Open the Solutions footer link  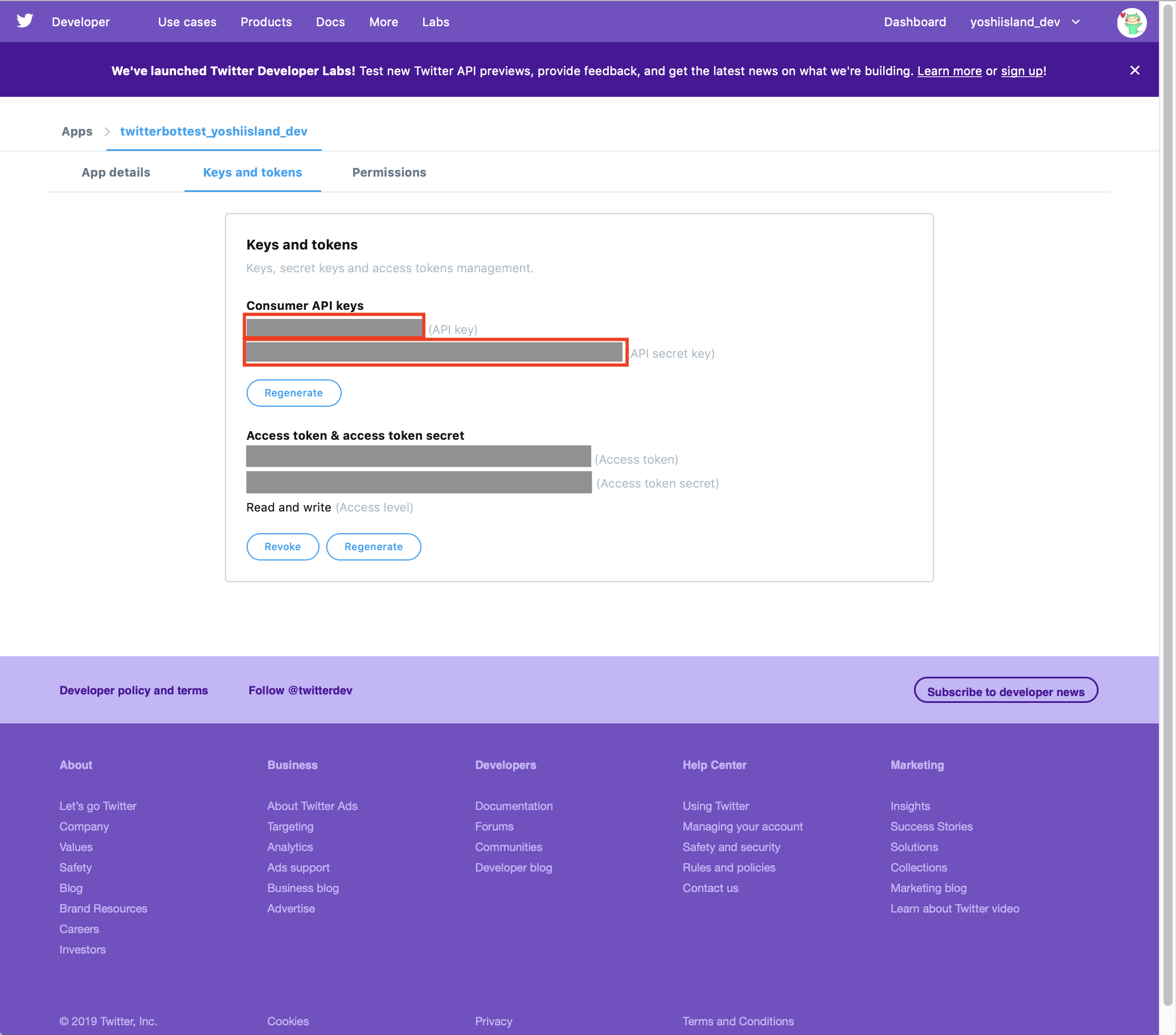coord(913,846)
